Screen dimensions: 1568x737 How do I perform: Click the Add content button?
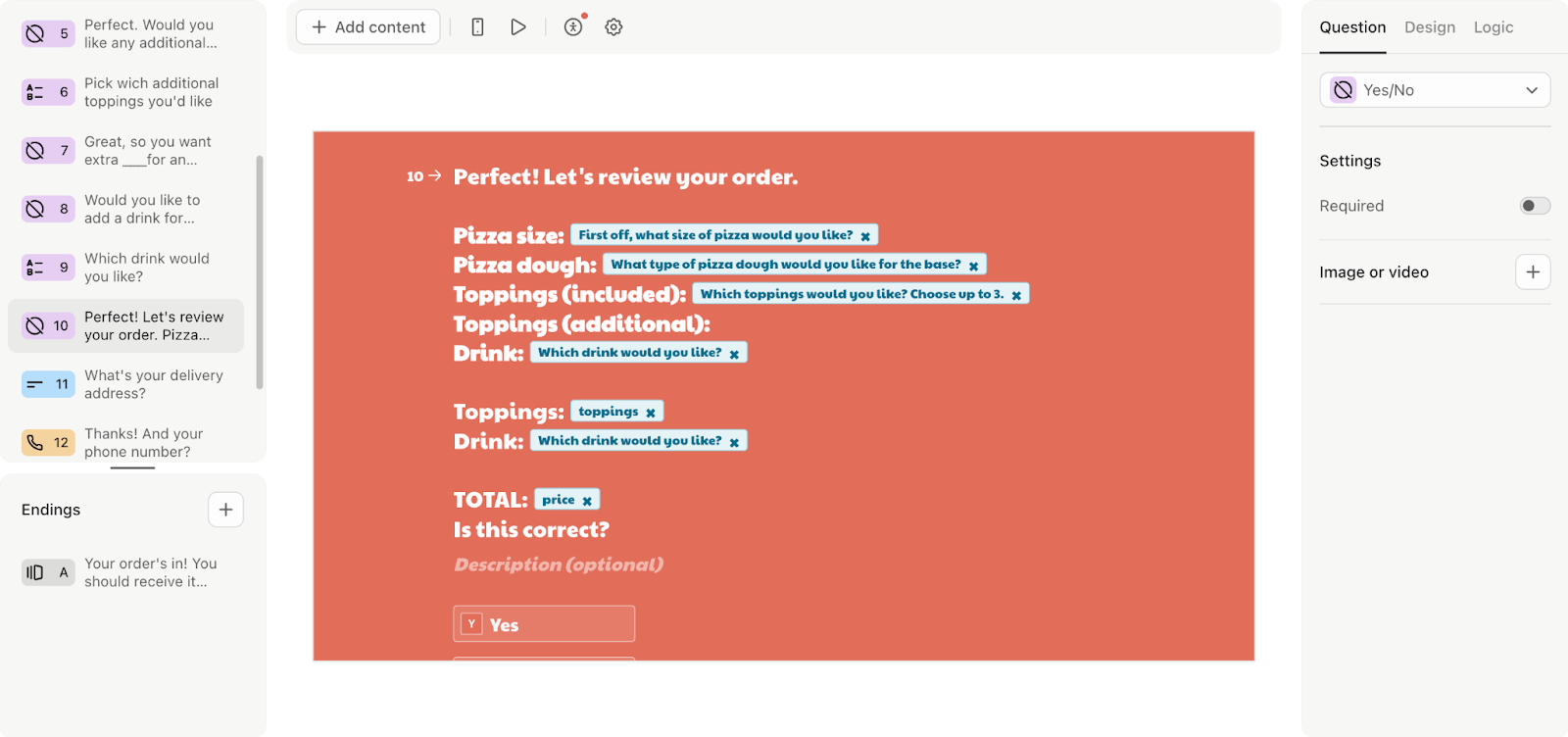point(368,27)
